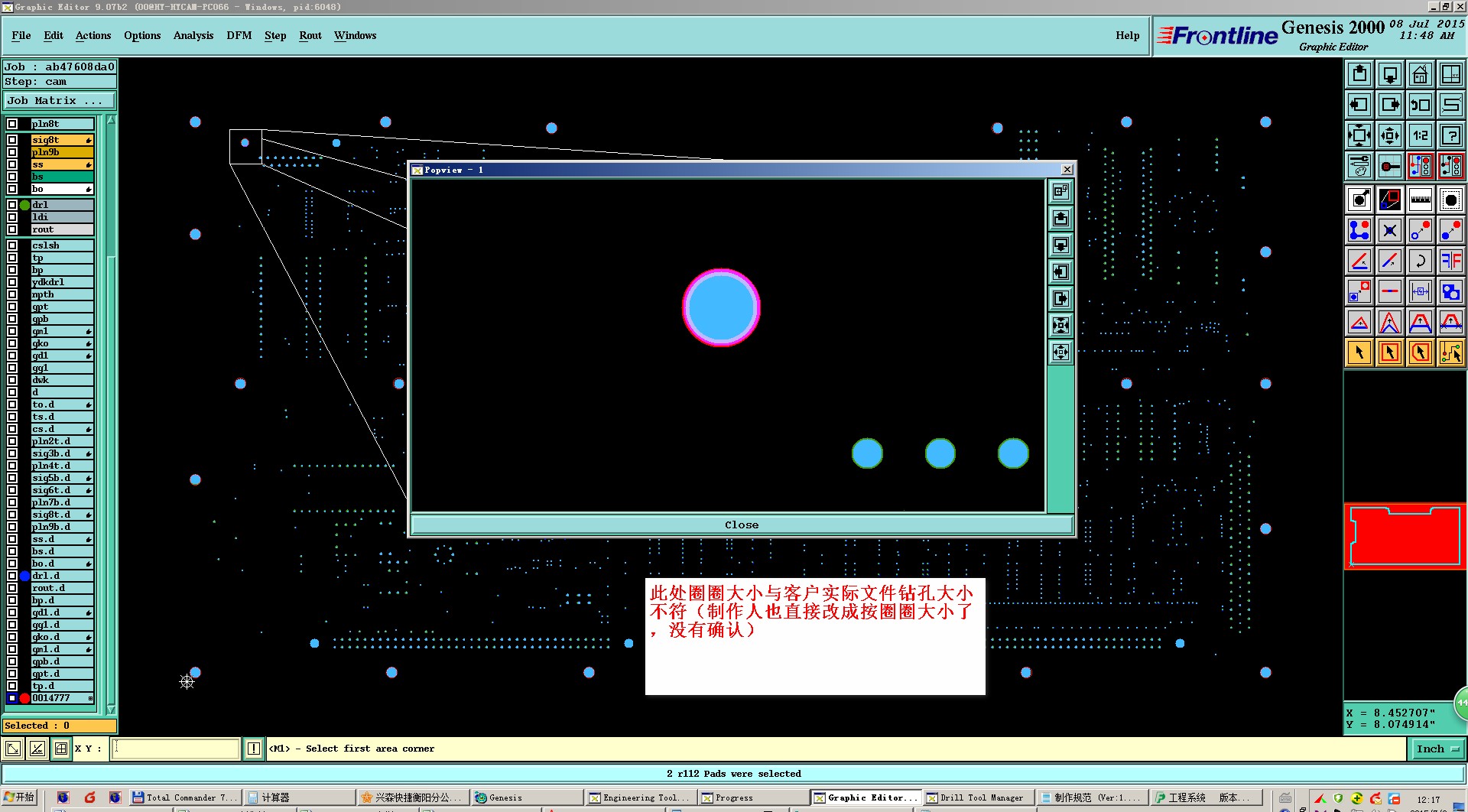Click the 1:2 zoom scale icon
This screenshot has width=1468, height=812.
click(1421, 135)
